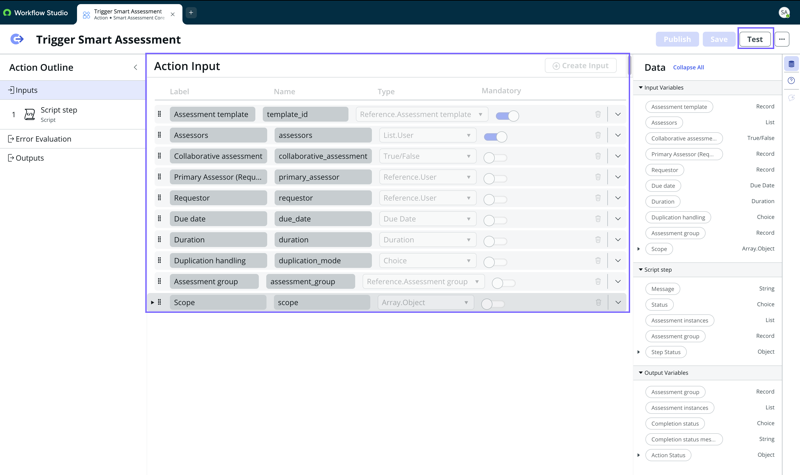
Task: Grab drag handle of Duration row
Action: click(159, 240)
